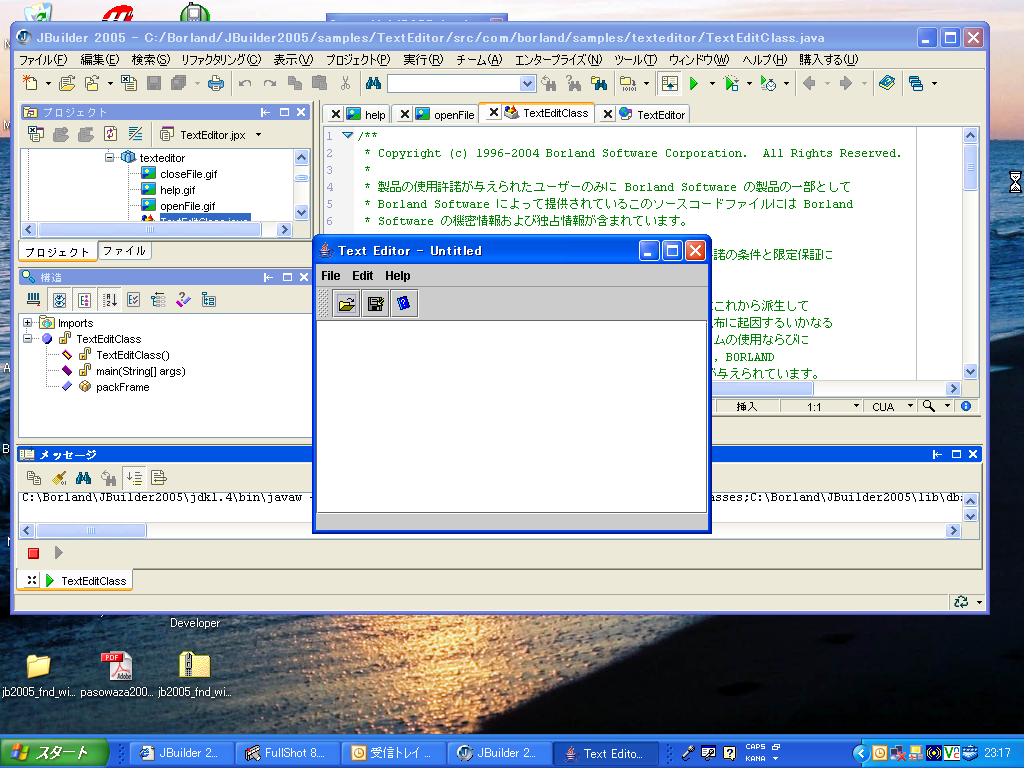The width and height of the screenshot is (1024, 768).
Task: Click the Windows スタート button
Action: pos(52,753)
